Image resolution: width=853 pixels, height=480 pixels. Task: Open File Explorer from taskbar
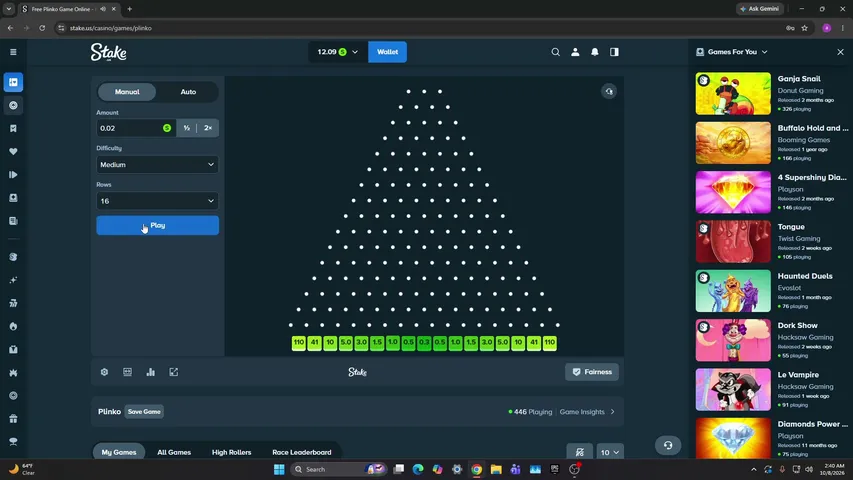click(496, 469)
